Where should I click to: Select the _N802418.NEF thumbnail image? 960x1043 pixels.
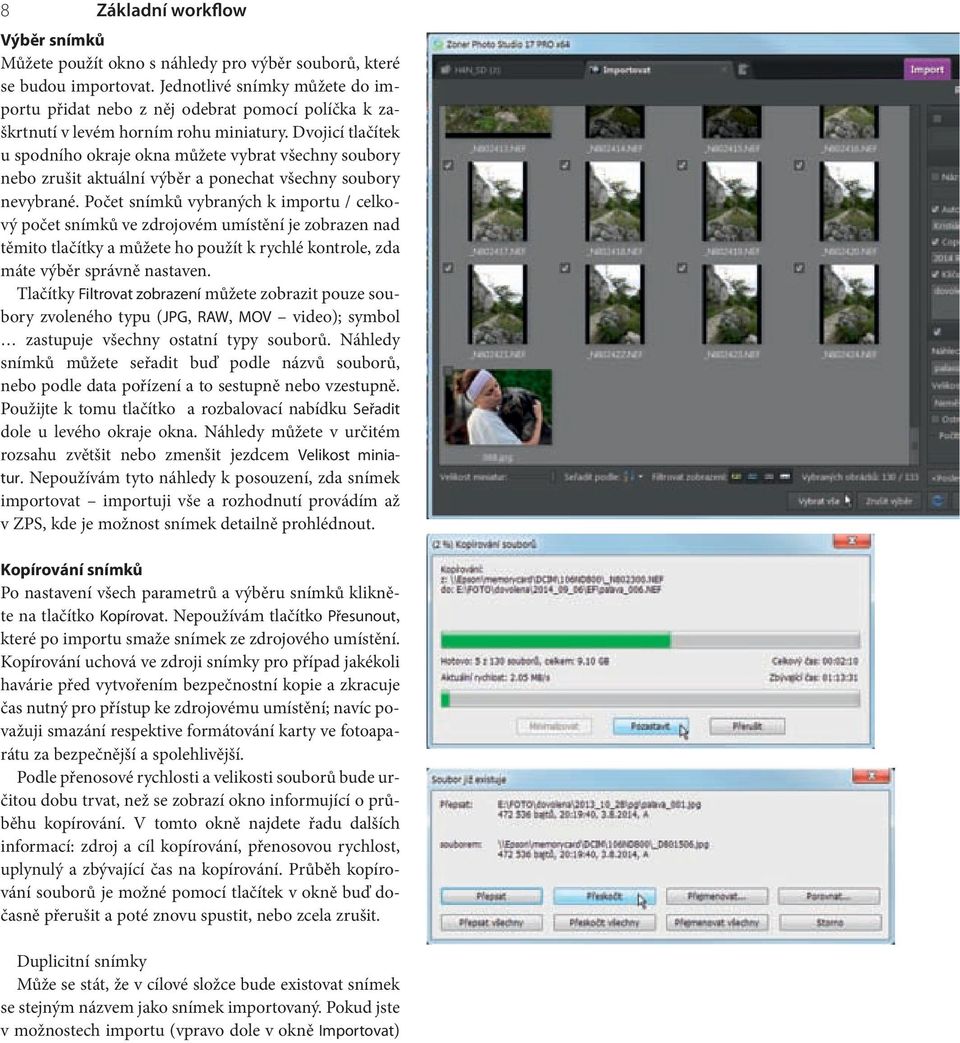[615, 202]
